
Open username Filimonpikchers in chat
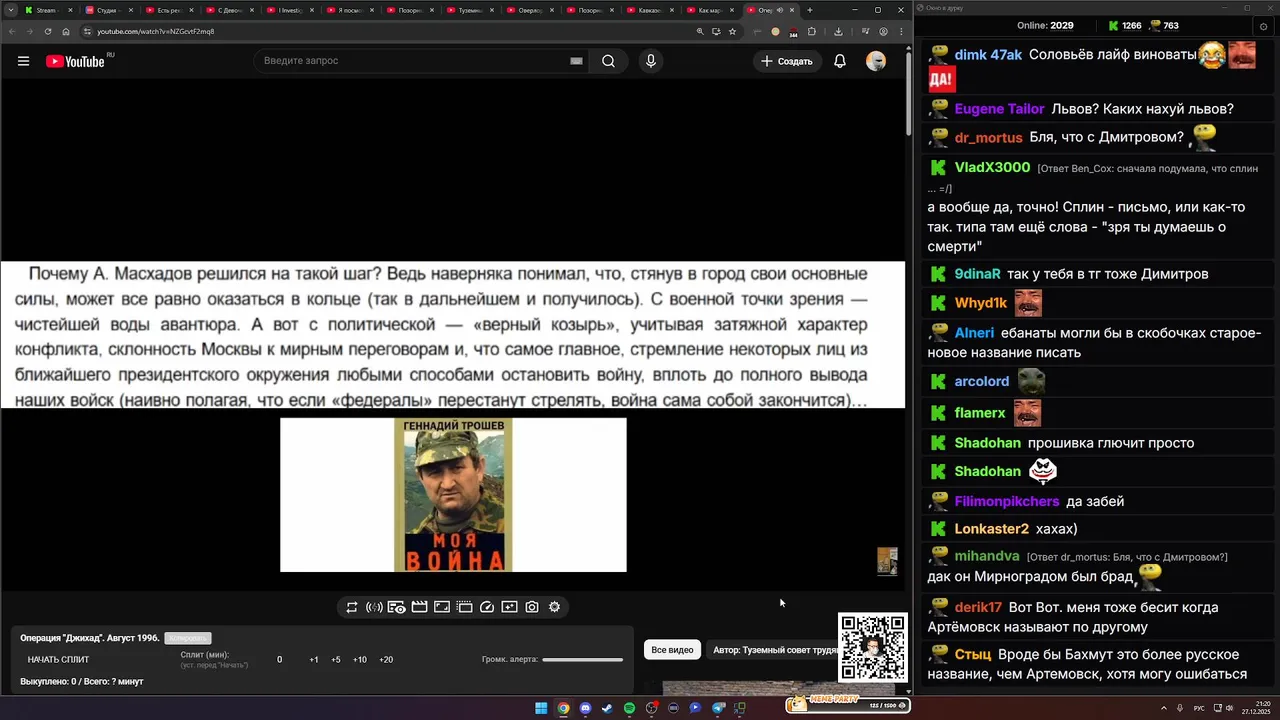click(x=1007, y=501)
